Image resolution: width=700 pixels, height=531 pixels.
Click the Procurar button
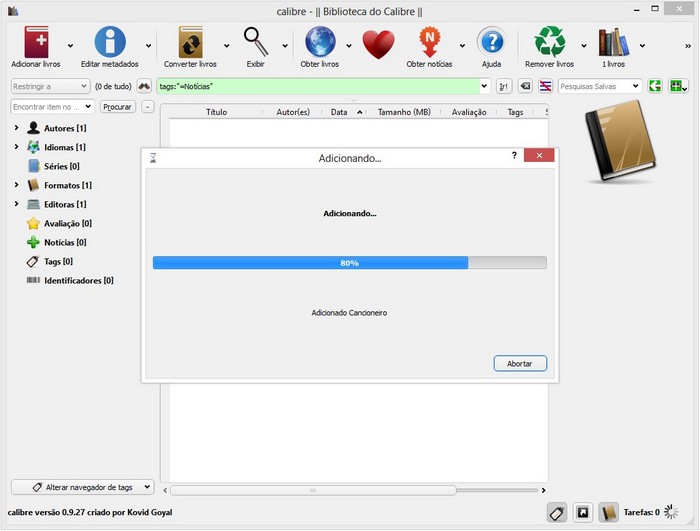click(117, 107)
